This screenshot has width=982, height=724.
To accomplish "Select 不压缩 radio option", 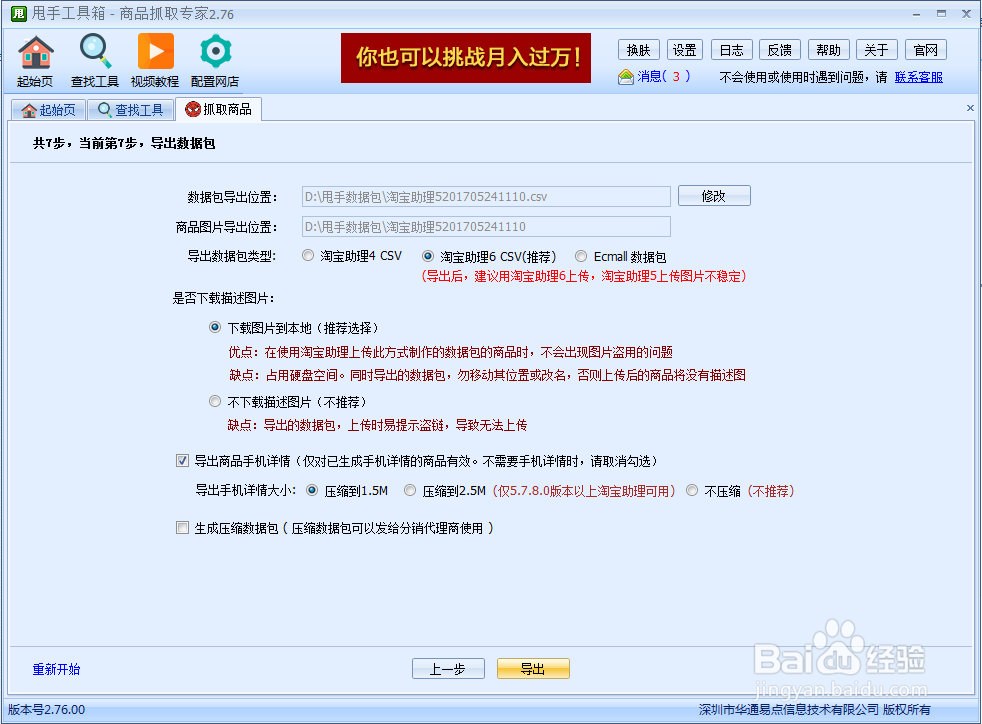I will coord(692,490).
